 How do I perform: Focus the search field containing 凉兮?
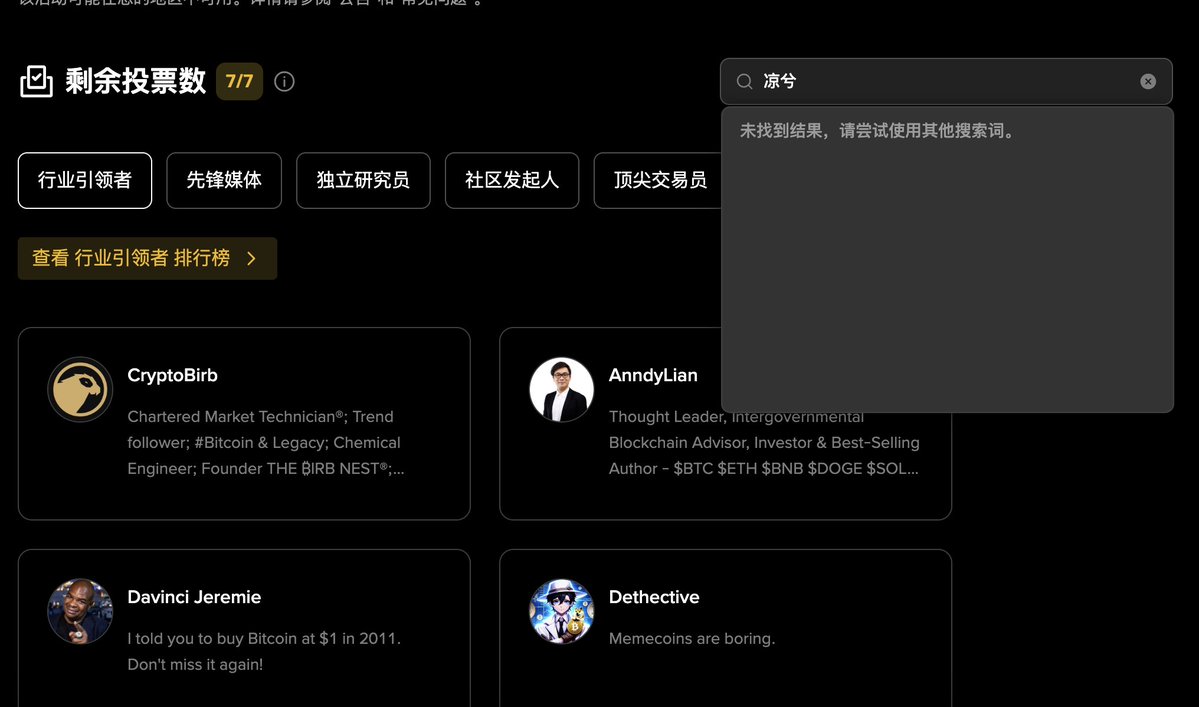click(946, 82)
